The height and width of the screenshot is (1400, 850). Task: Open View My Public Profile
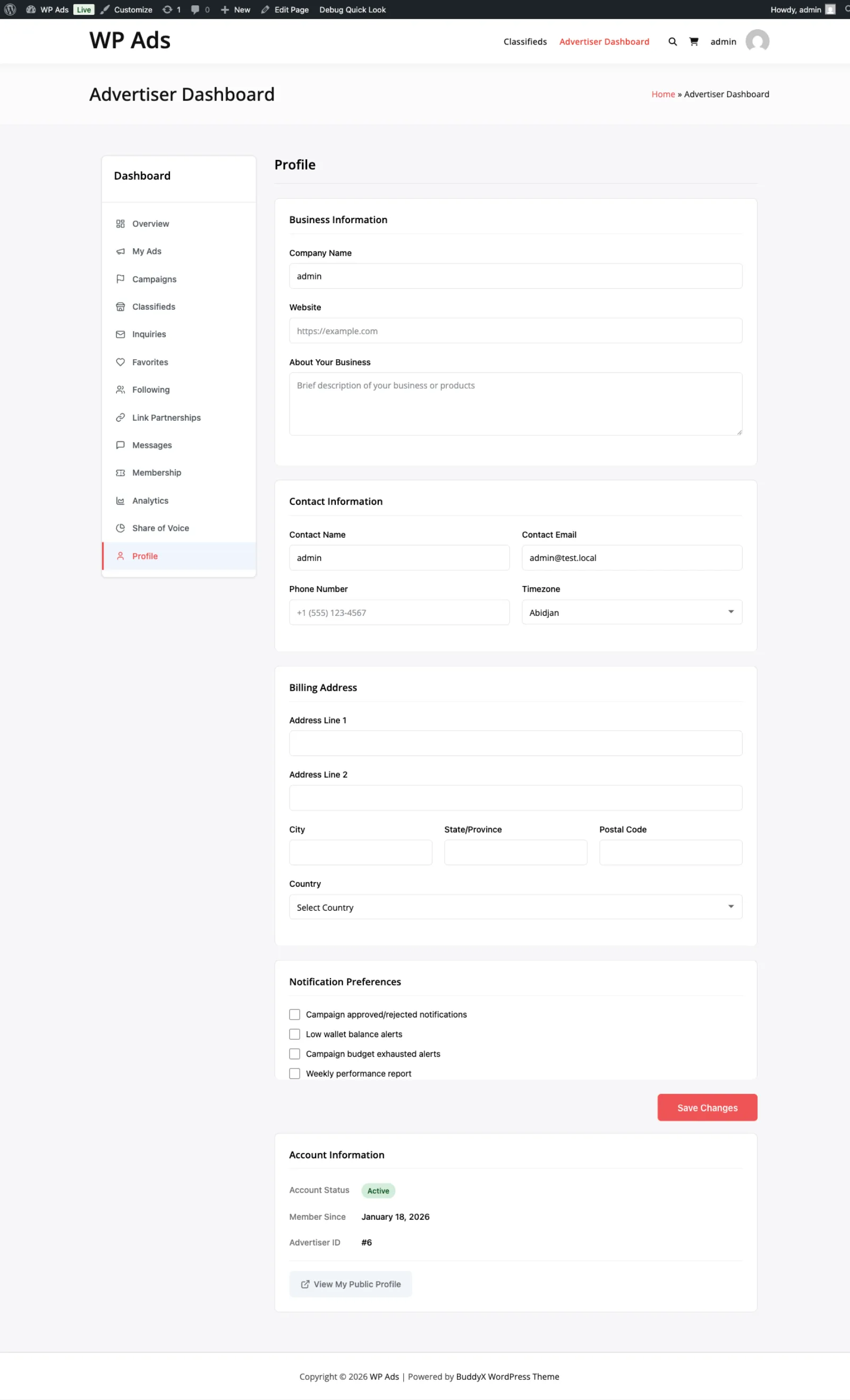pyautogui.click(x=351, y=1284)
